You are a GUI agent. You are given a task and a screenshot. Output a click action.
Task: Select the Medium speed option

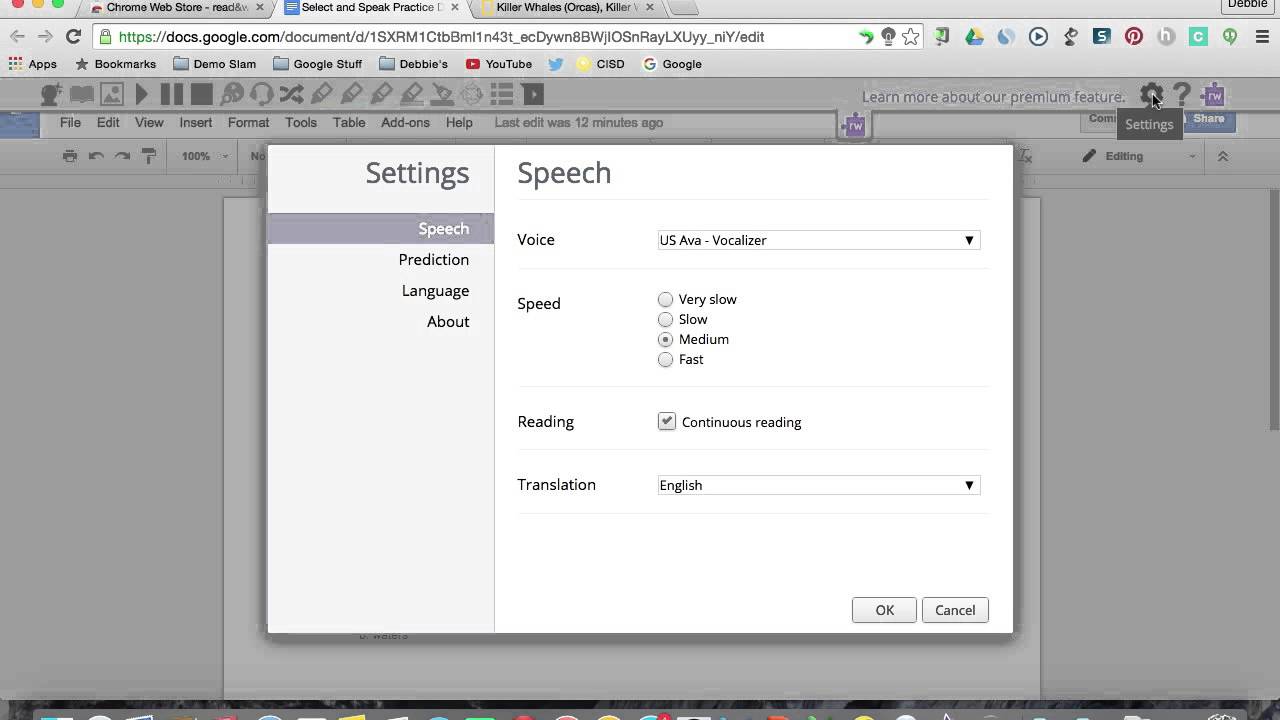[666, 339]
